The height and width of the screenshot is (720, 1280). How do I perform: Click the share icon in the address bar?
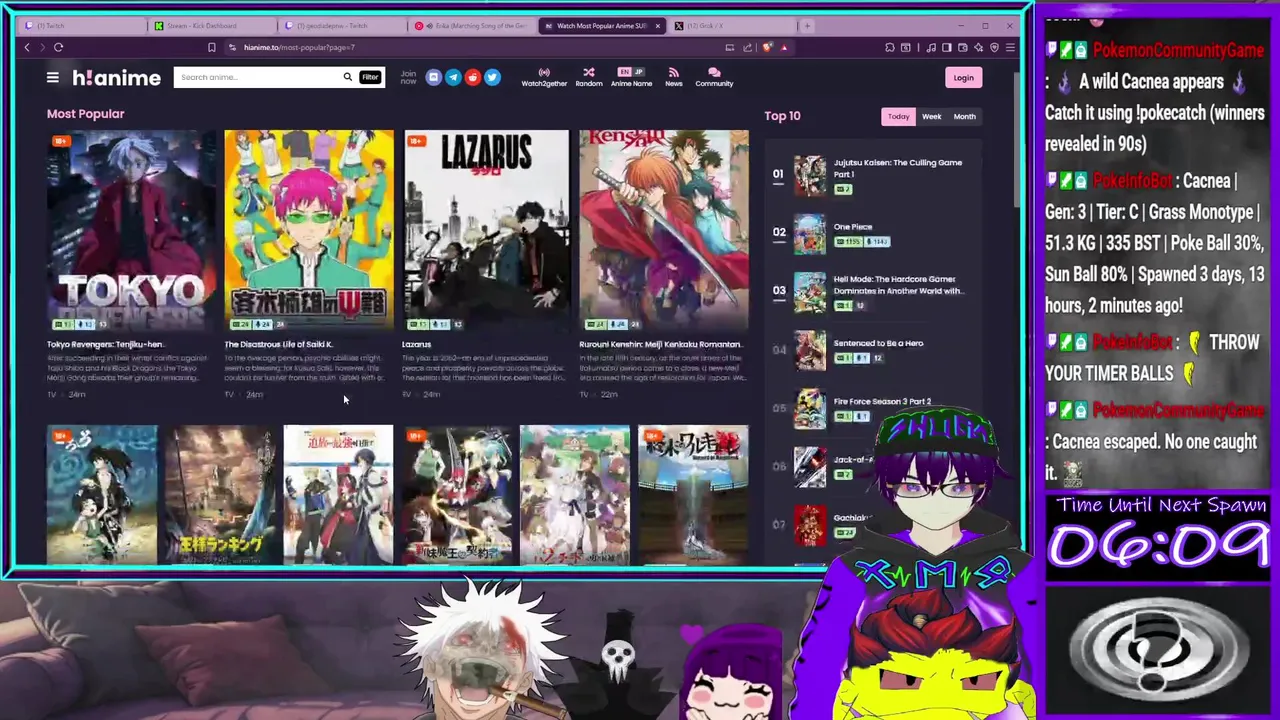coord(746,47)
